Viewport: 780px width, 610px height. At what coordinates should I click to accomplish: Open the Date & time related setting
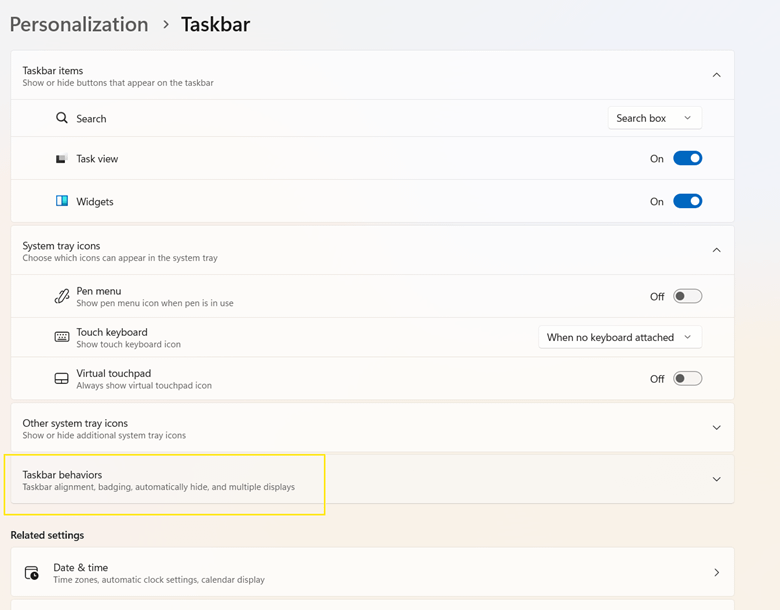[372, 572]
